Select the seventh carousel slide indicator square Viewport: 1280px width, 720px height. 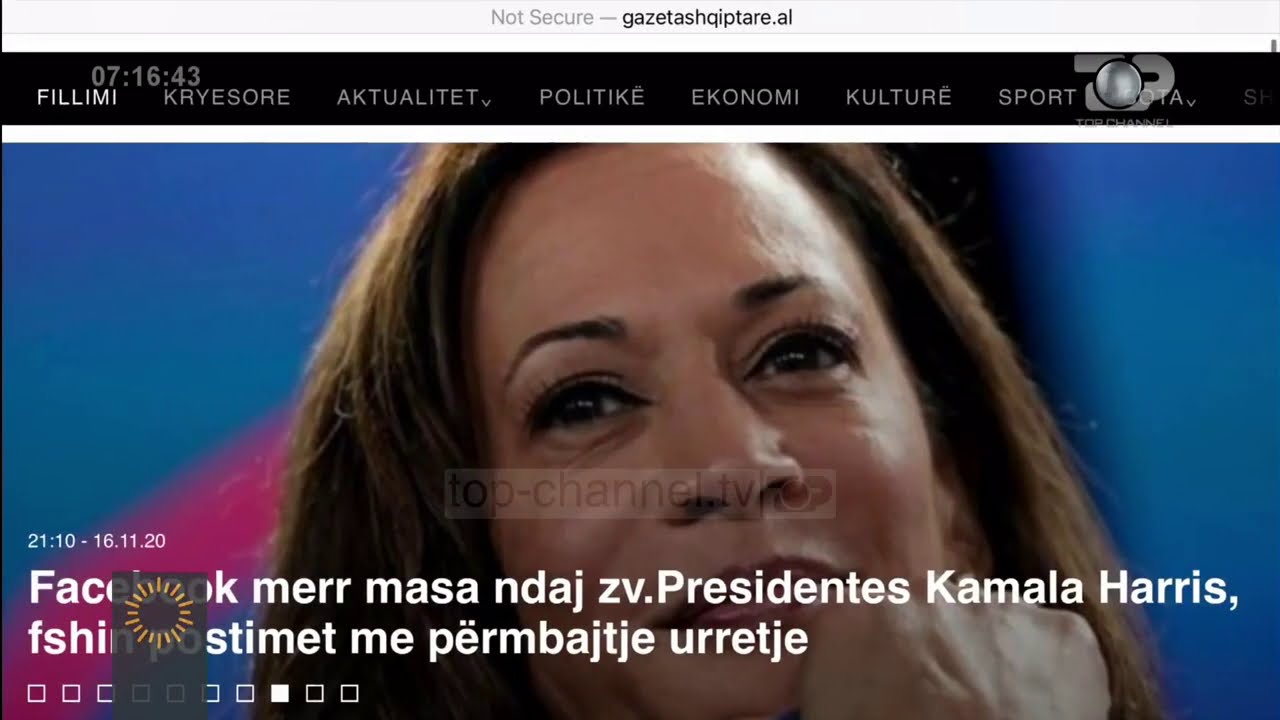(245, 693)
